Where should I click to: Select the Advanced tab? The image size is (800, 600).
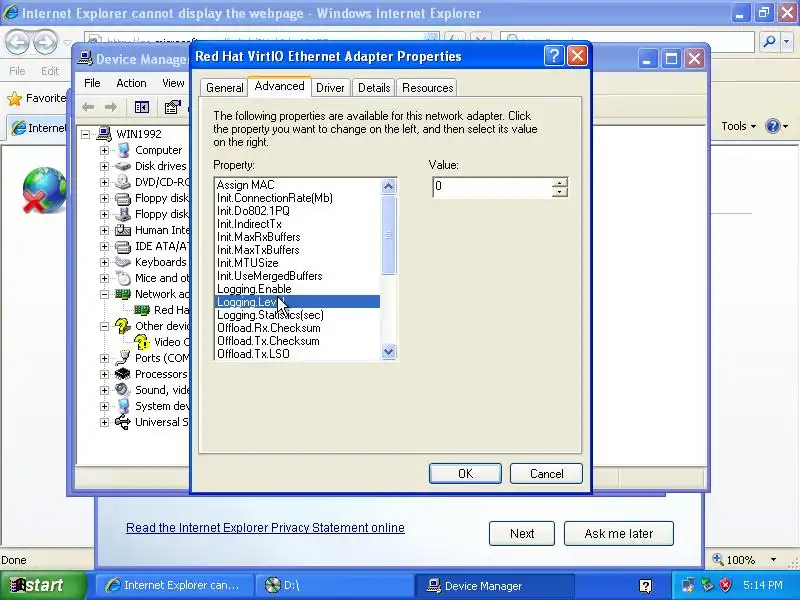279,86
